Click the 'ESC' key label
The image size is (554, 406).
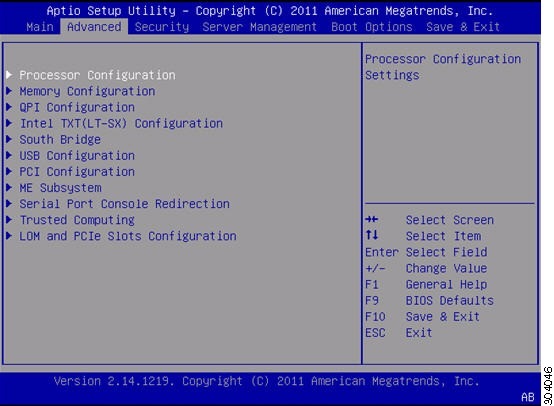tap(375, 333)
